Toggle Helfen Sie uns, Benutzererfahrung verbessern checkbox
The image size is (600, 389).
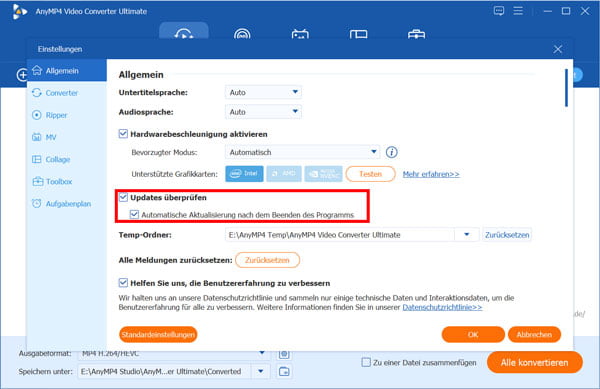[x=123, y=283]
